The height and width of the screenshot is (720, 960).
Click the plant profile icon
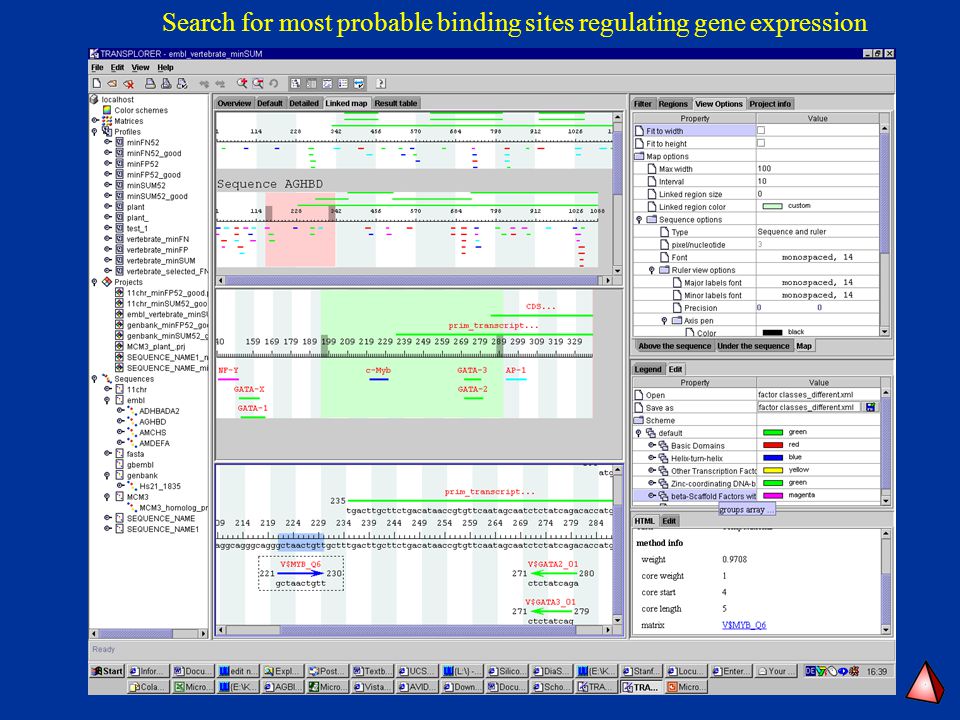tap(119, 207)
